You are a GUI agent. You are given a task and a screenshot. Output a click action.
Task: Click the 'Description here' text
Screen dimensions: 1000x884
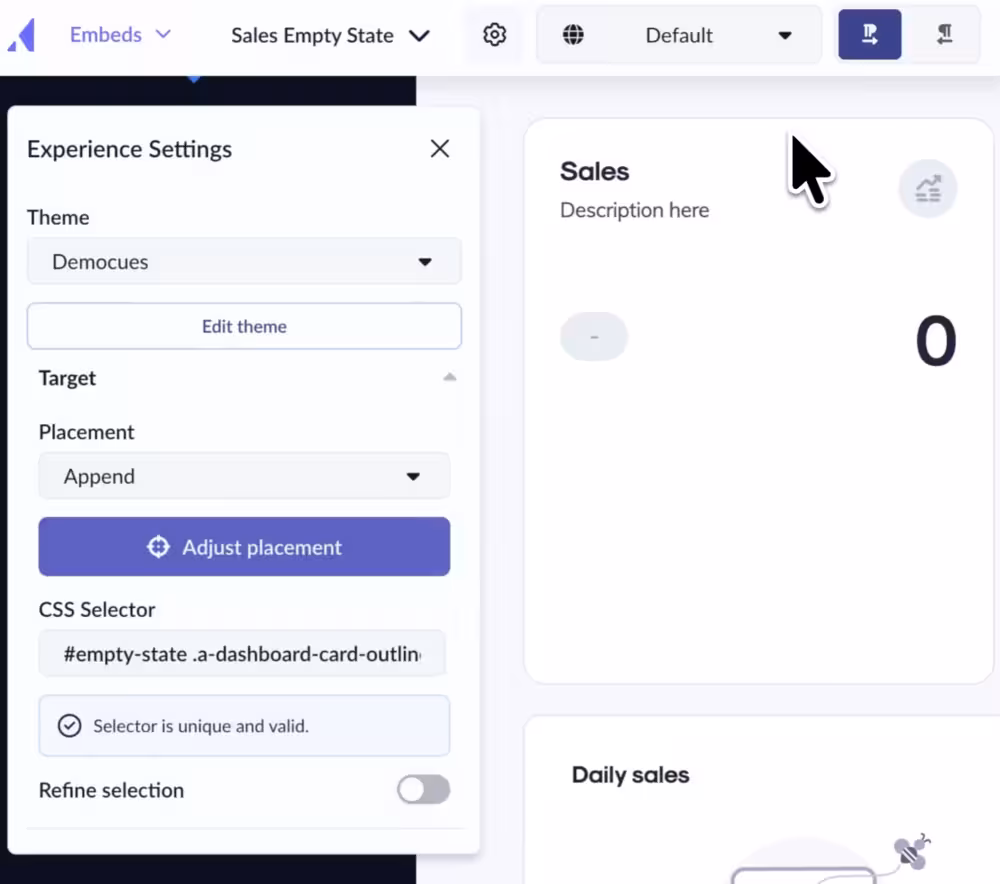coord(634,210)
